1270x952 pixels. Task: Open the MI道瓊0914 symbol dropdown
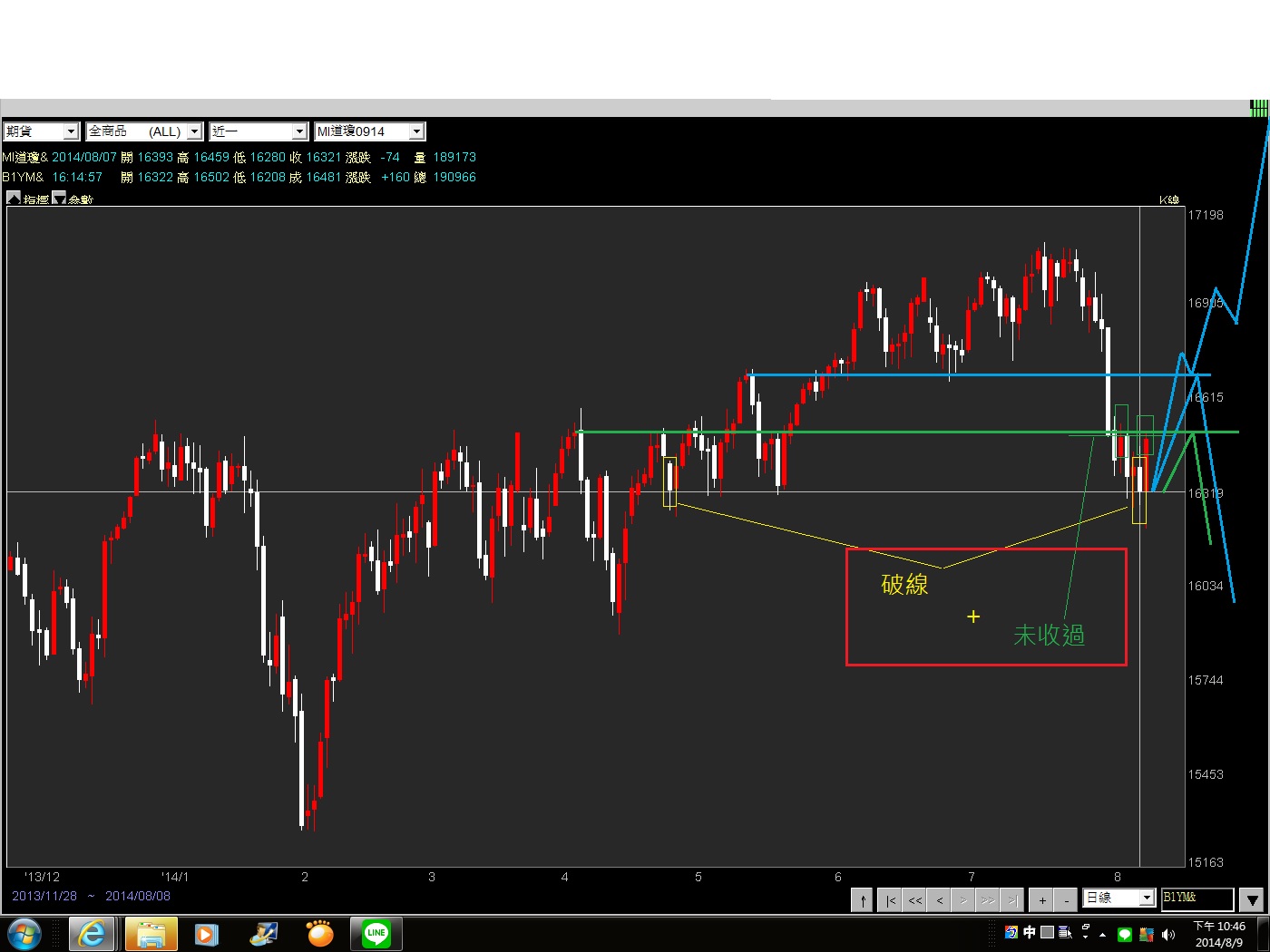[368, 131]
